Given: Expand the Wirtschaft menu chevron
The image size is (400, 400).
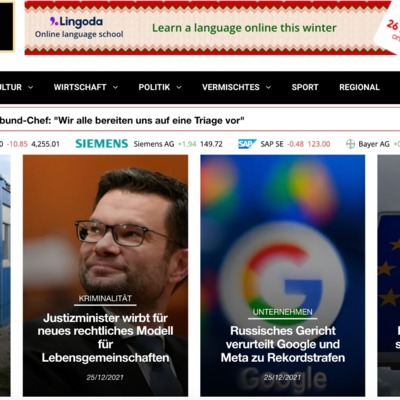Looking at the screenshot, I should point(115,87).
